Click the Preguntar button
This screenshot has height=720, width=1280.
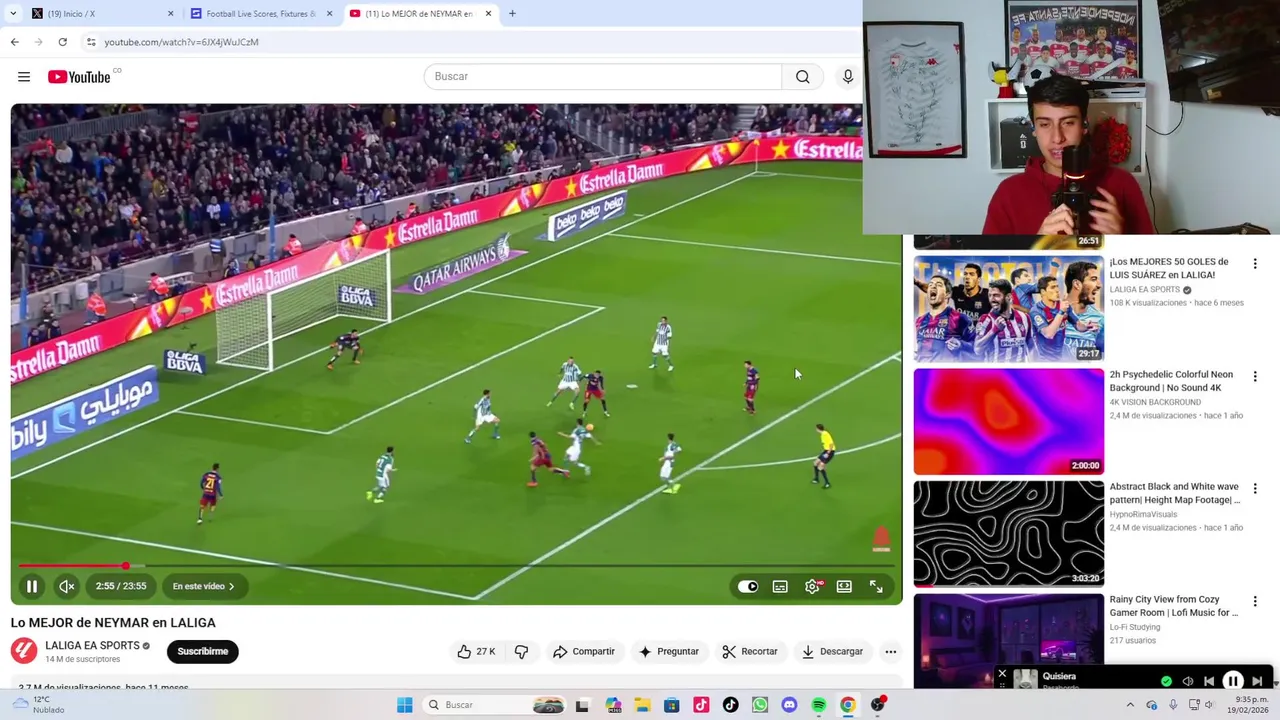coord(669,652)
